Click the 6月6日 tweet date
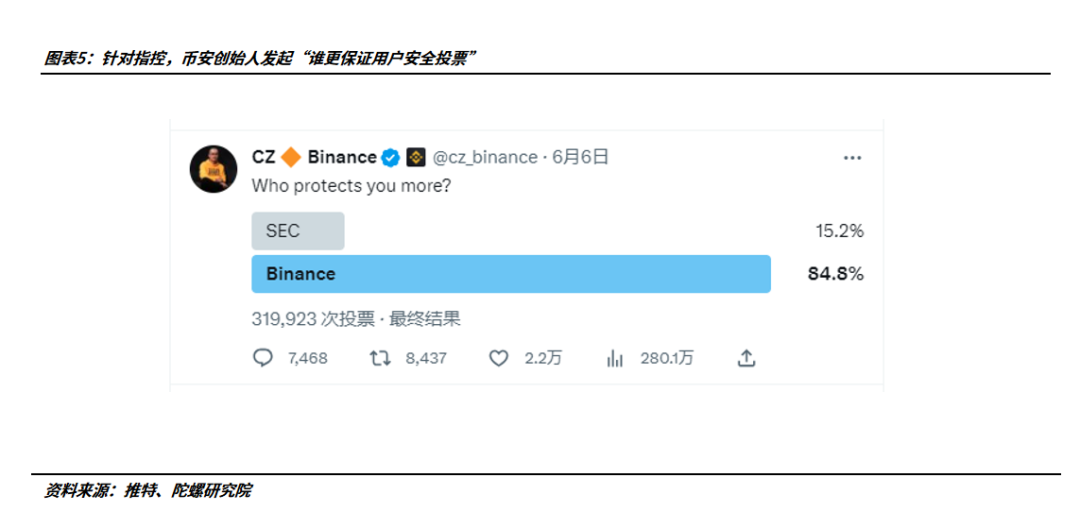The width and height of the screenshot is (1080, 512). [x=580, y=157]
